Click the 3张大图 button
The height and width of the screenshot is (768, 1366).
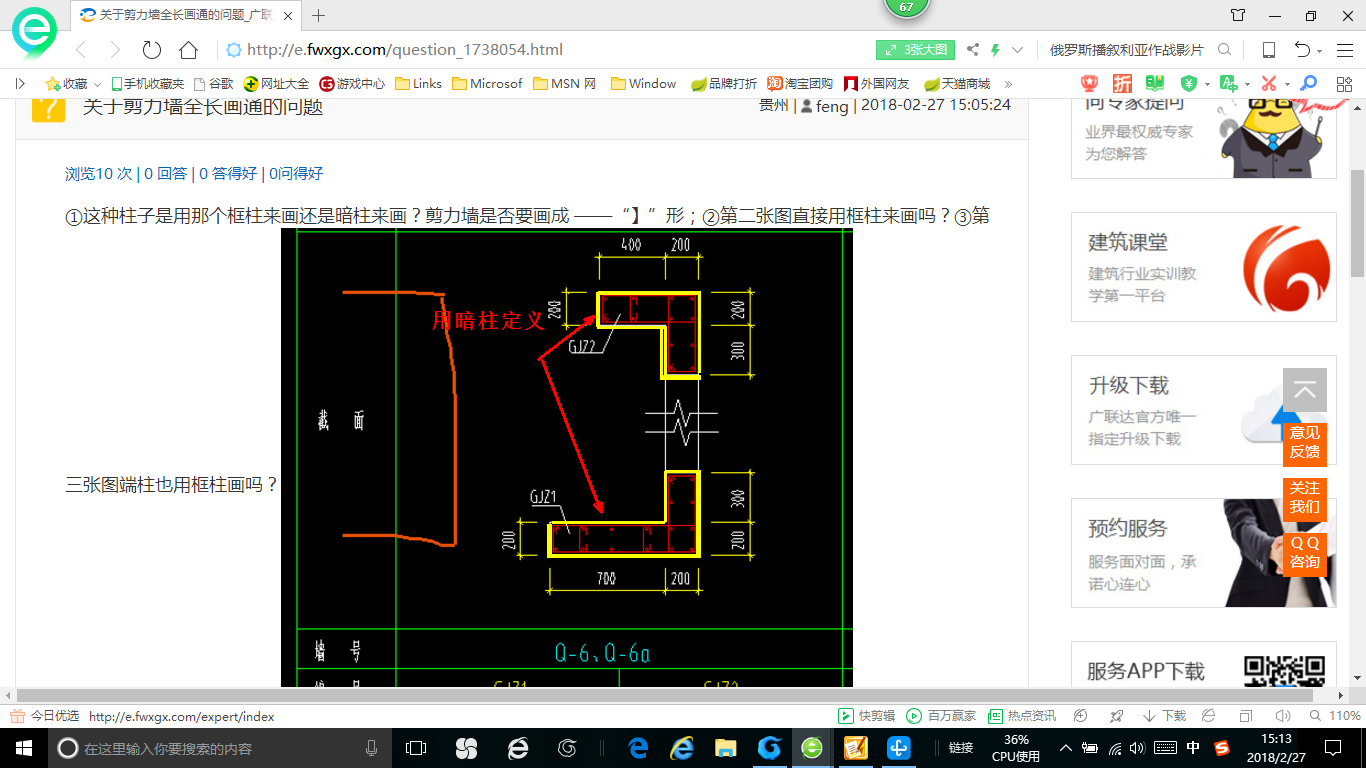(x=916, y=50)
